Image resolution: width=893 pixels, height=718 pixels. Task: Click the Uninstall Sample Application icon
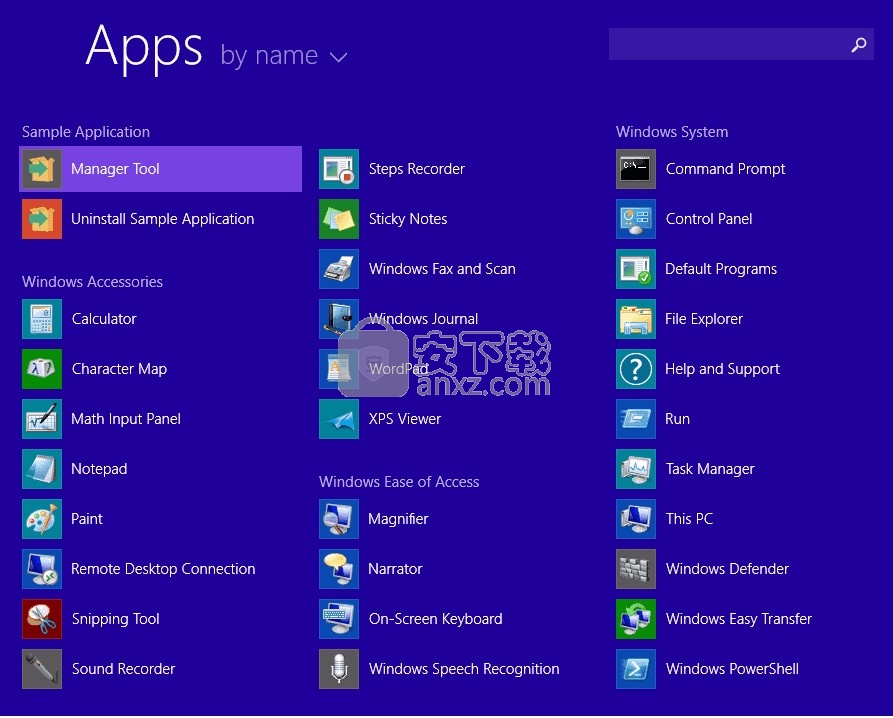(42, 219)
